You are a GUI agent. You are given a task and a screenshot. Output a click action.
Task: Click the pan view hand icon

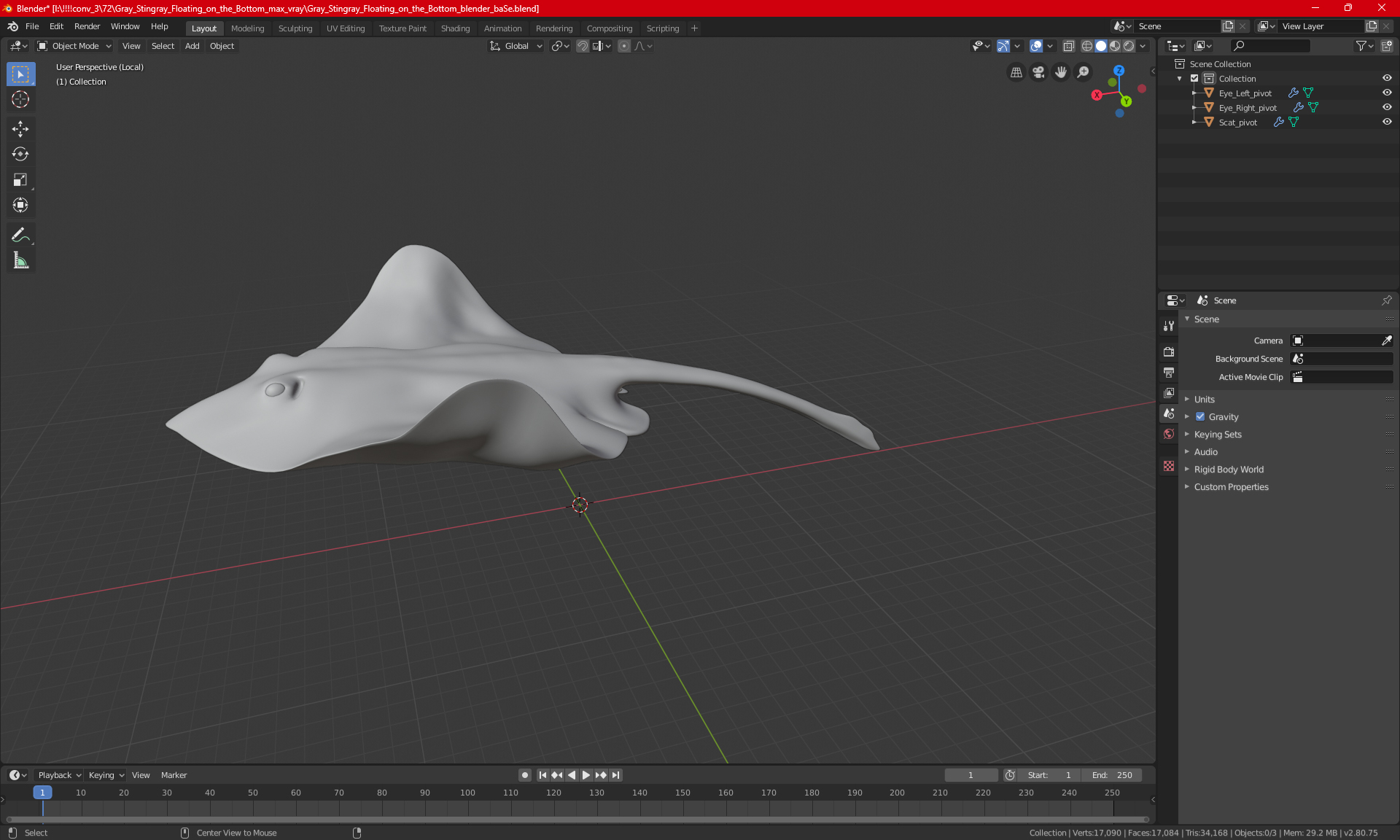1061,72
